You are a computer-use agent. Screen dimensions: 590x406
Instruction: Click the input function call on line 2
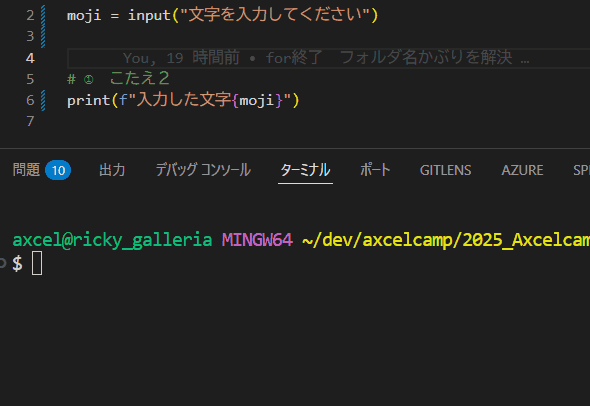pos(149,15)
